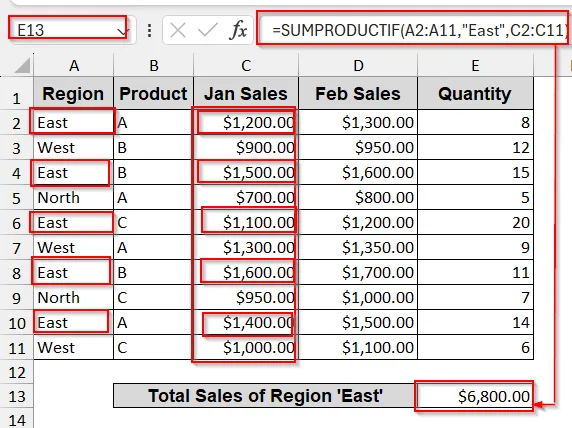Click the Enter checkmark icon in formula bar

click(208, 30)
